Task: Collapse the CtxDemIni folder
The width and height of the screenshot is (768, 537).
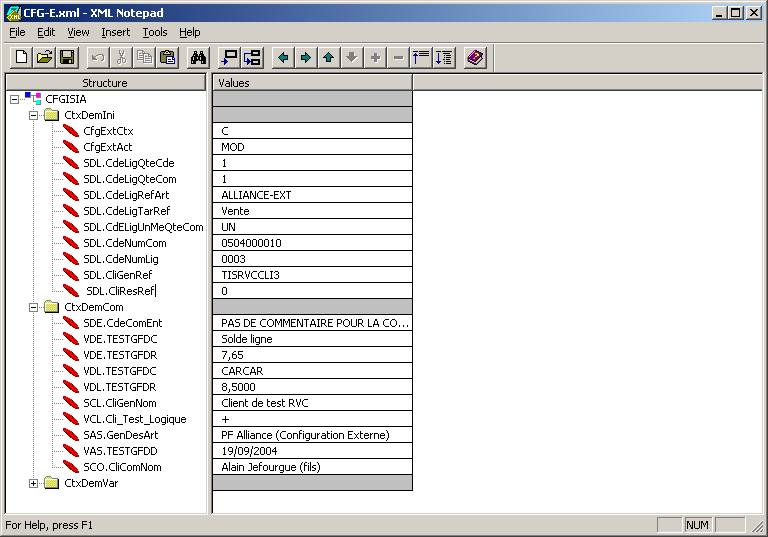Action: pyautogui.click(x=33, y=115)
